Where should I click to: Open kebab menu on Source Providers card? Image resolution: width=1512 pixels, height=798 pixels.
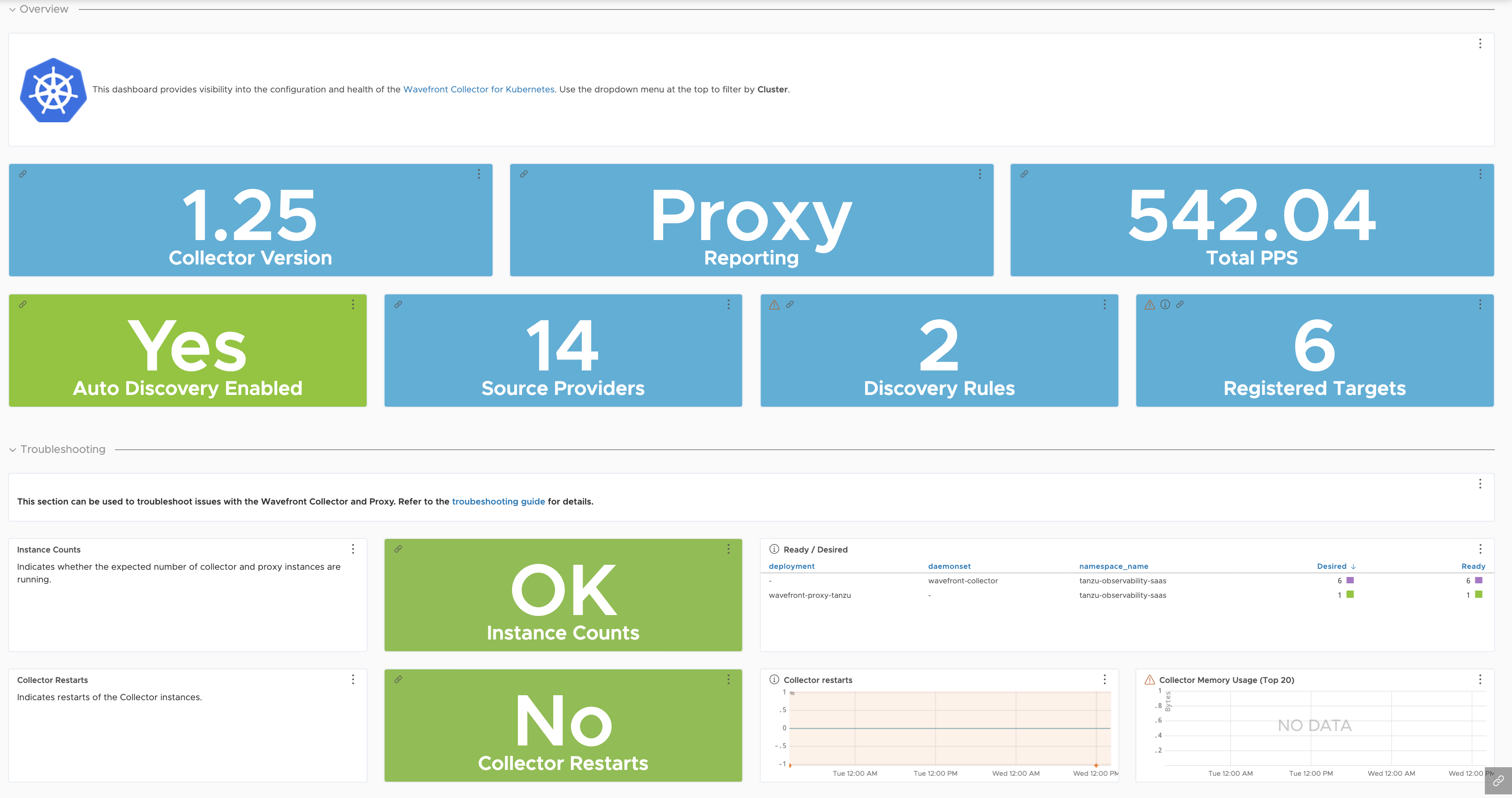pos(728,304)
